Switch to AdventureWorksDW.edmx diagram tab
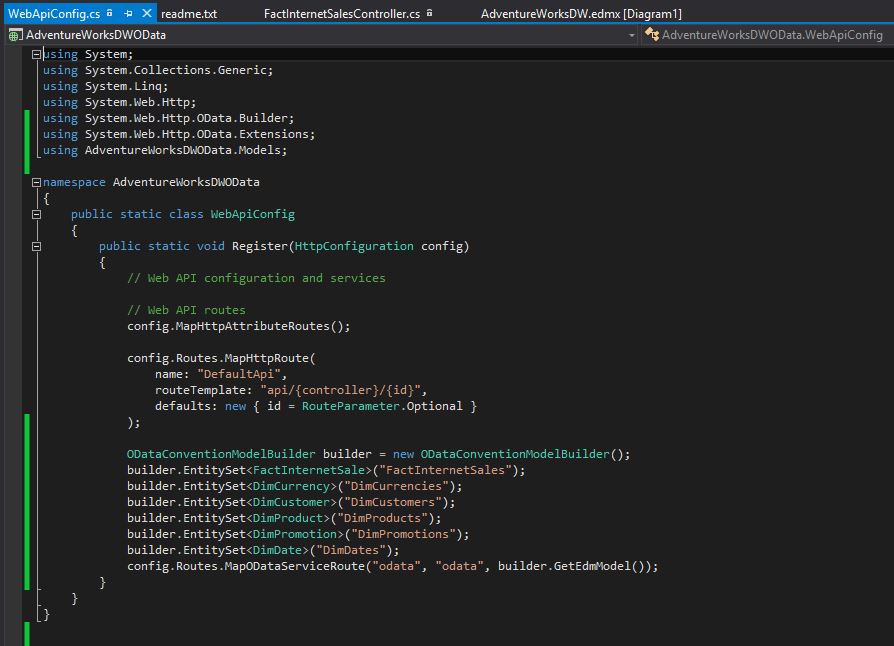This screenshot has height=646, width=894. coord(580,14)
